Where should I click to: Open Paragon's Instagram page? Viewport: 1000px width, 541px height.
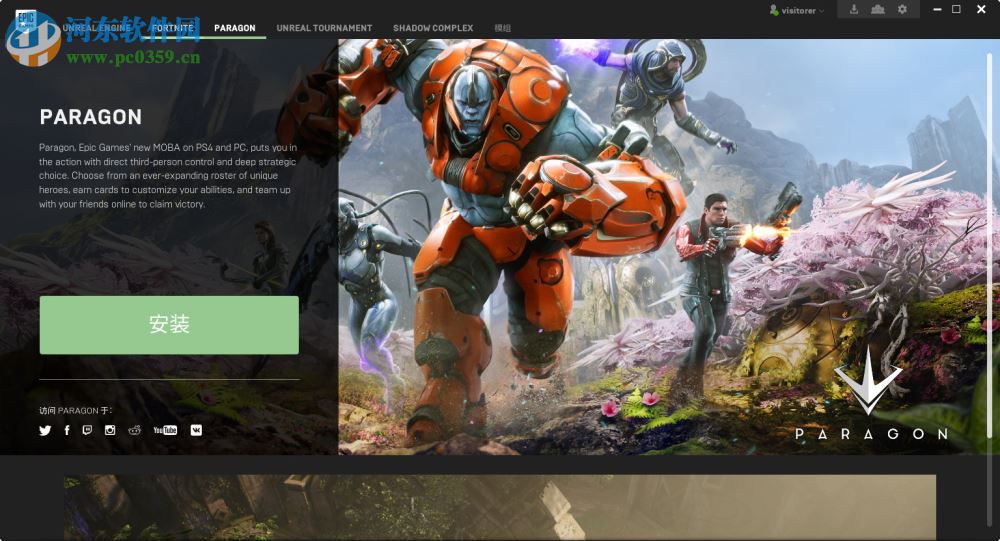pyautogui.click(x=110, y=430)
